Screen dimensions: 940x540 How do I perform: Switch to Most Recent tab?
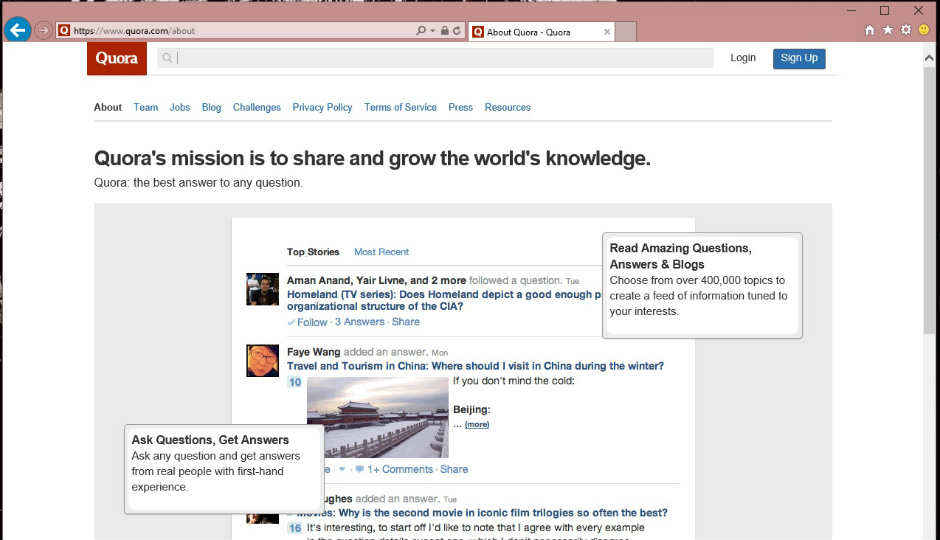click(x=381, y=252)
